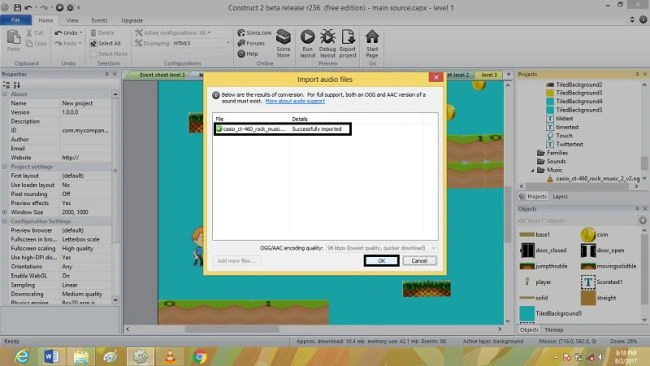The height and width of the screenshot is (366, 650).
Task: Click the Debug layout bug icon
Action: click(327, 37)
